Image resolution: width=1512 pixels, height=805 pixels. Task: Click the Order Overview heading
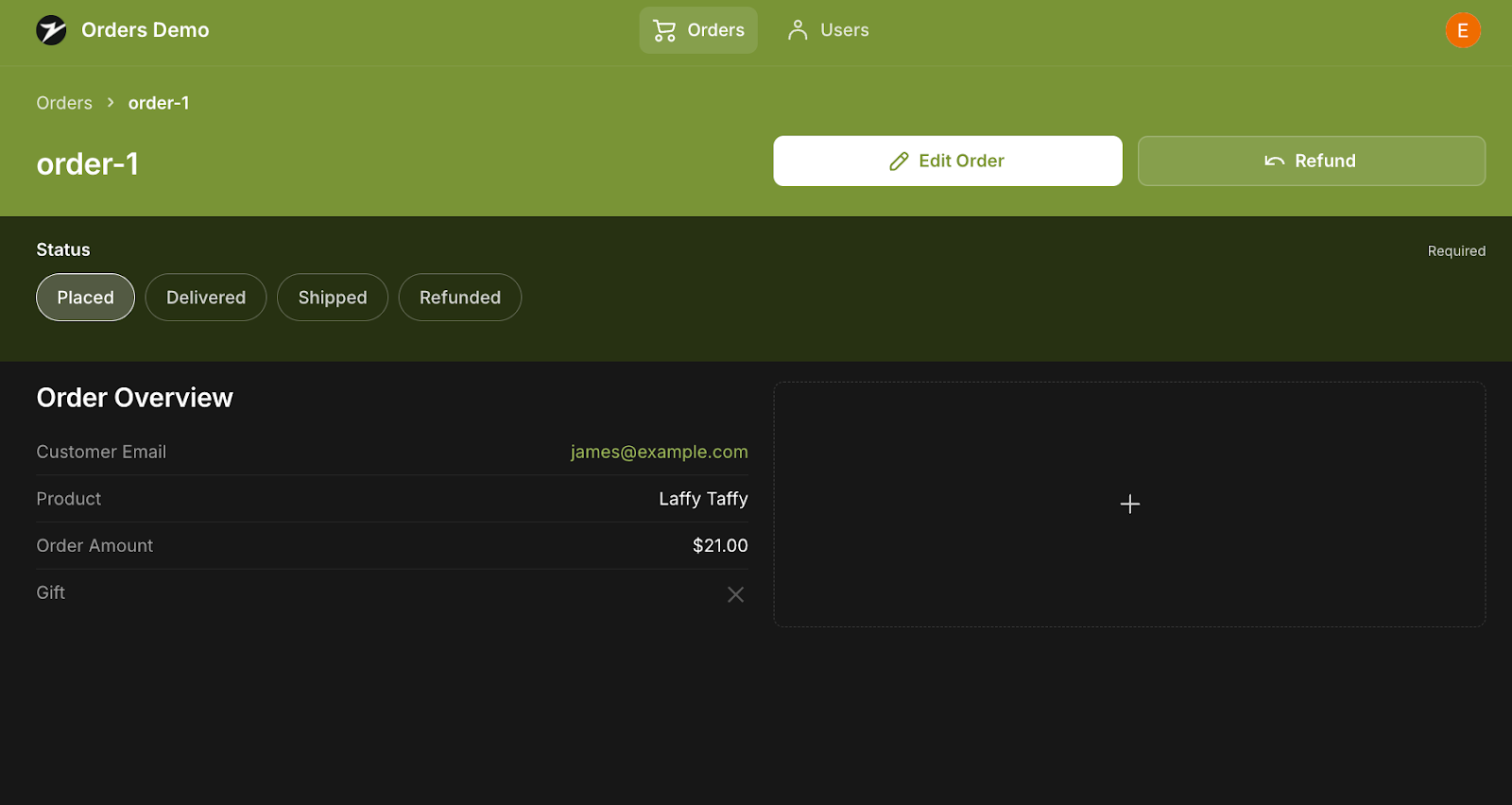(134, 398)
